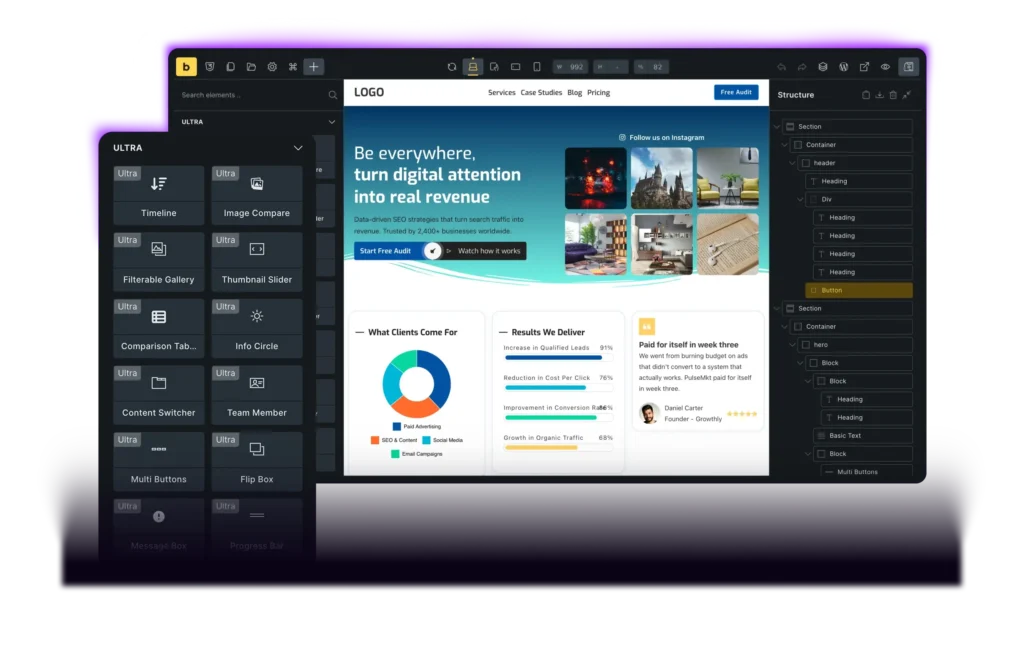
Task: Open the Case Studies menu item
Action: point(541,93)
